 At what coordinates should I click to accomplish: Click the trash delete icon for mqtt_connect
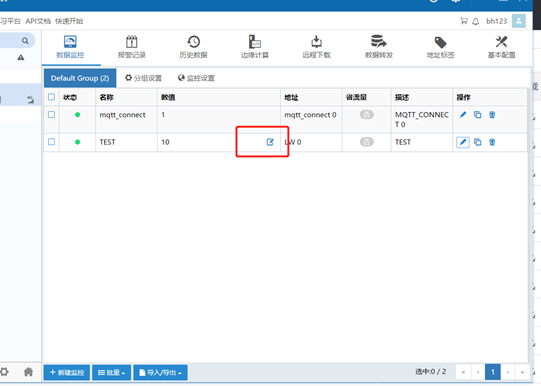pos(492,115)
